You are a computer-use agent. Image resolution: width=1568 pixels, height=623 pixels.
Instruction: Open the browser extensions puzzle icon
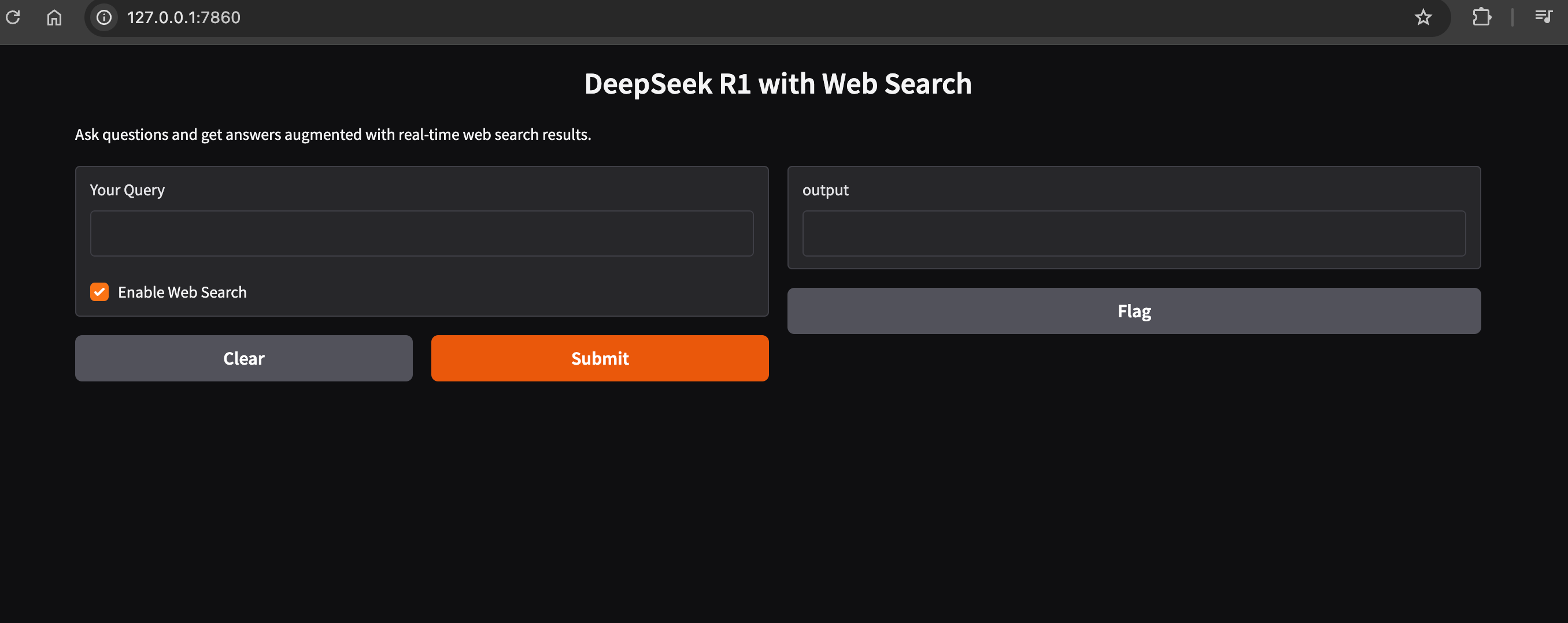1482,17
